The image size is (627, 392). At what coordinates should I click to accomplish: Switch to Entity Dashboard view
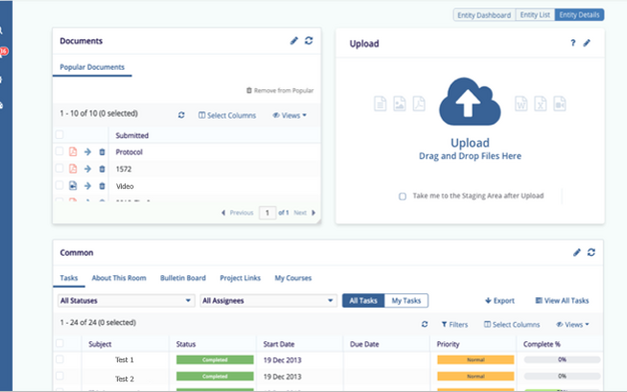tap(484, 15)
